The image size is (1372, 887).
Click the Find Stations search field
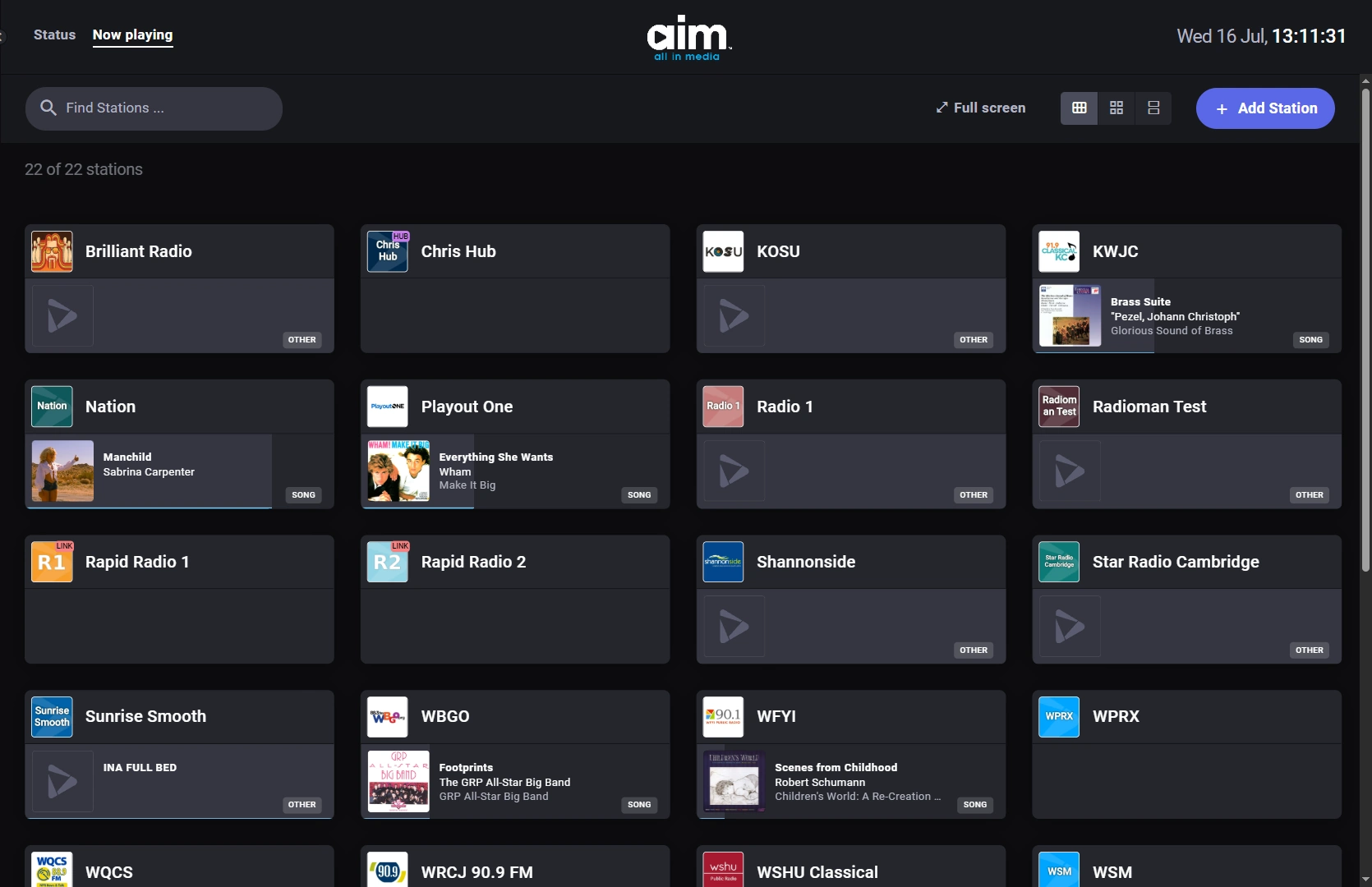coord(154,108)
